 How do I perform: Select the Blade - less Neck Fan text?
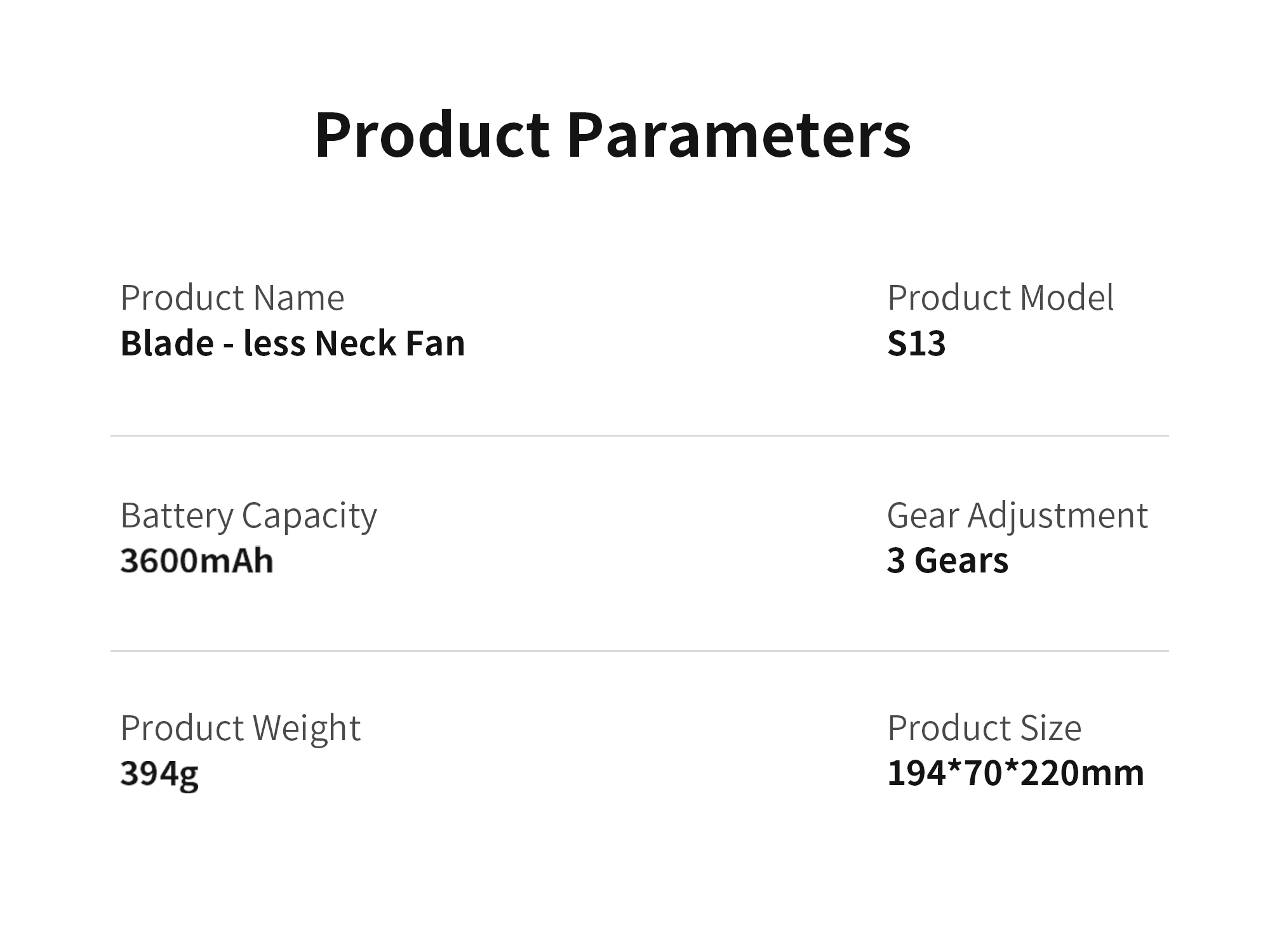pos(292,343)
